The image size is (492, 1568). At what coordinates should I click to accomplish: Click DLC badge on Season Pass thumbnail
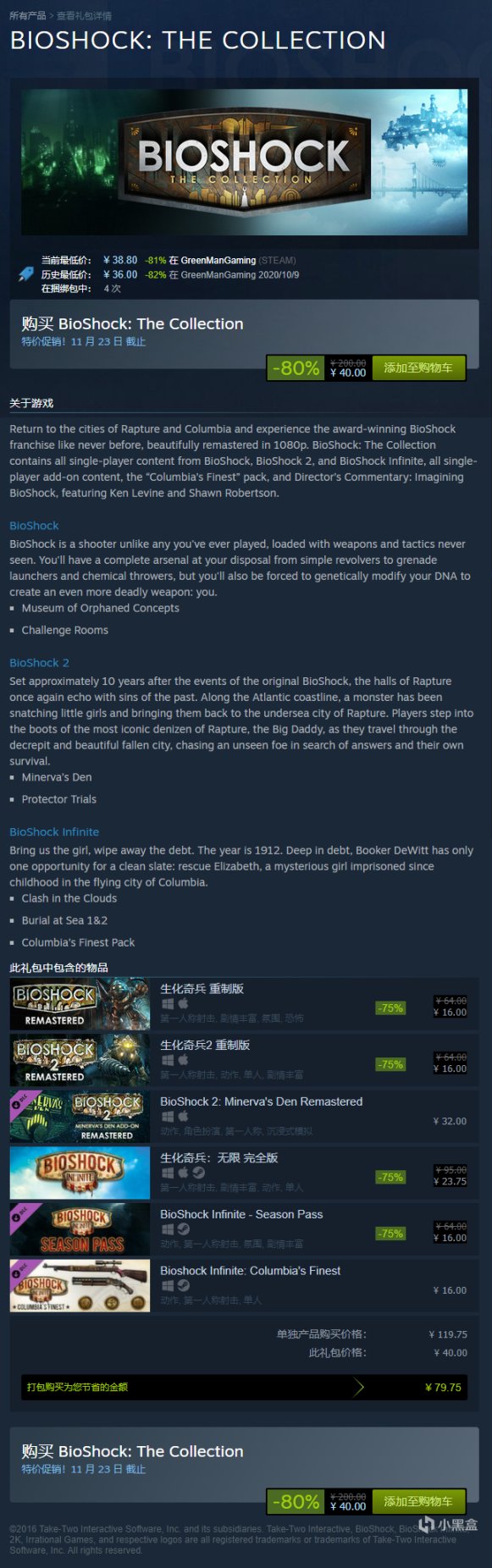(20, 1216)
